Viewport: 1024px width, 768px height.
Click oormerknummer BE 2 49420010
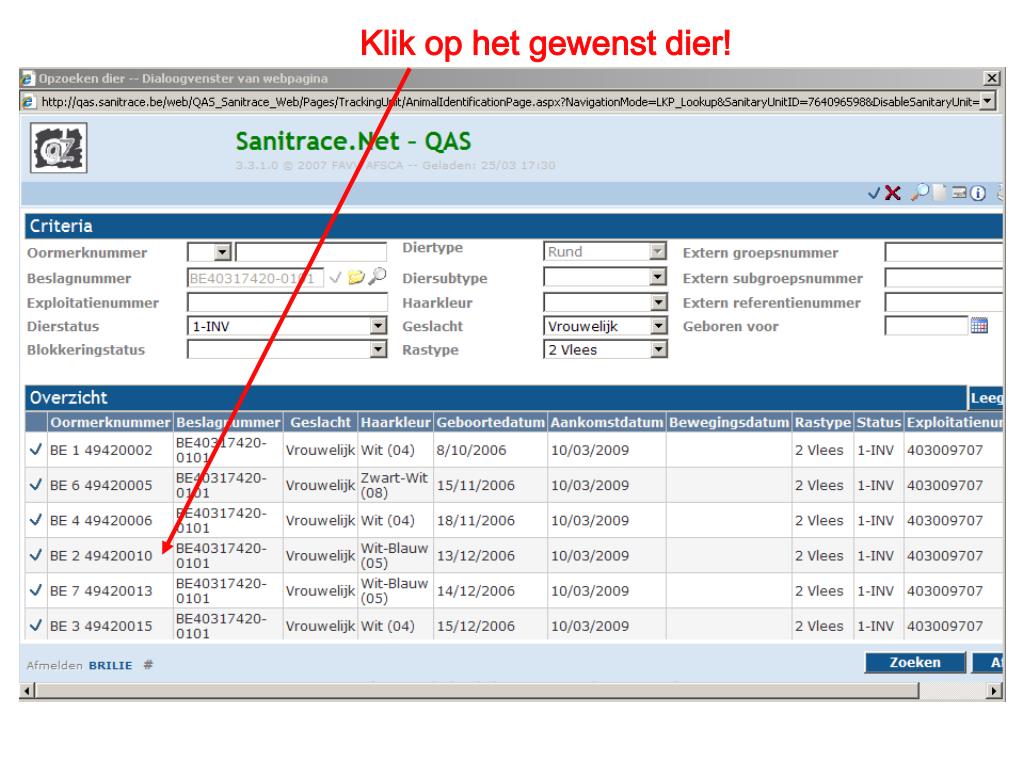tap(101, 556)
